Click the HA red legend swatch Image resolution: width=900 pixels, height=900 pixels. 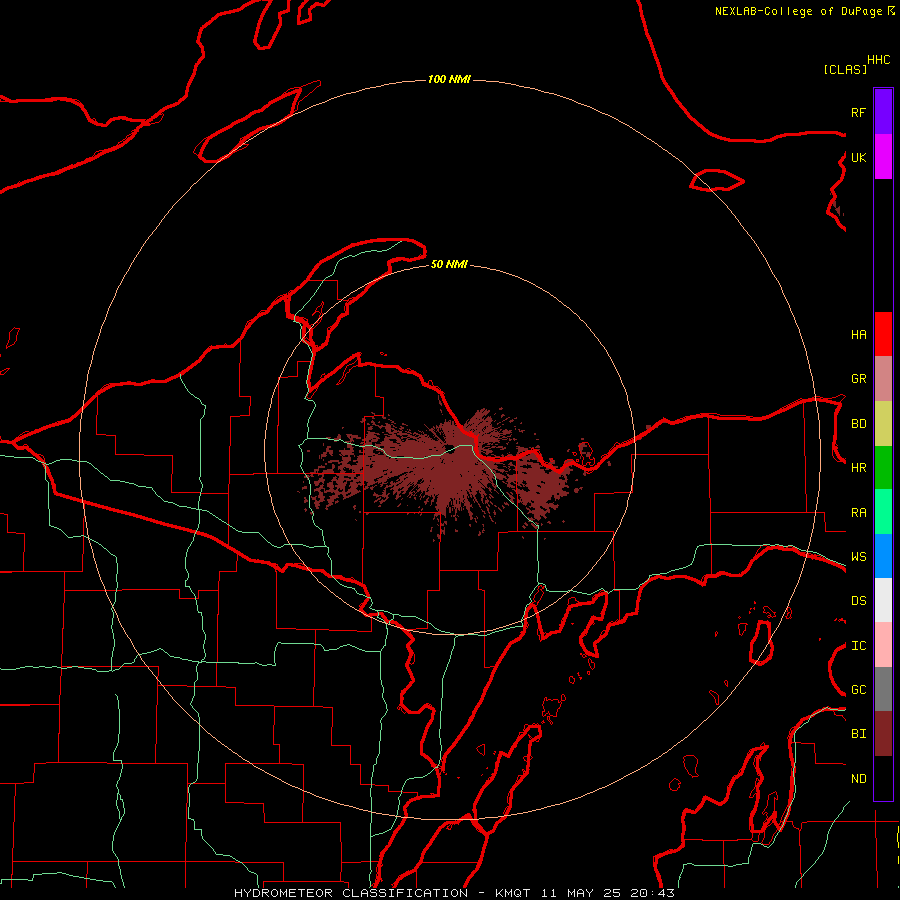(x=883, y=334)
